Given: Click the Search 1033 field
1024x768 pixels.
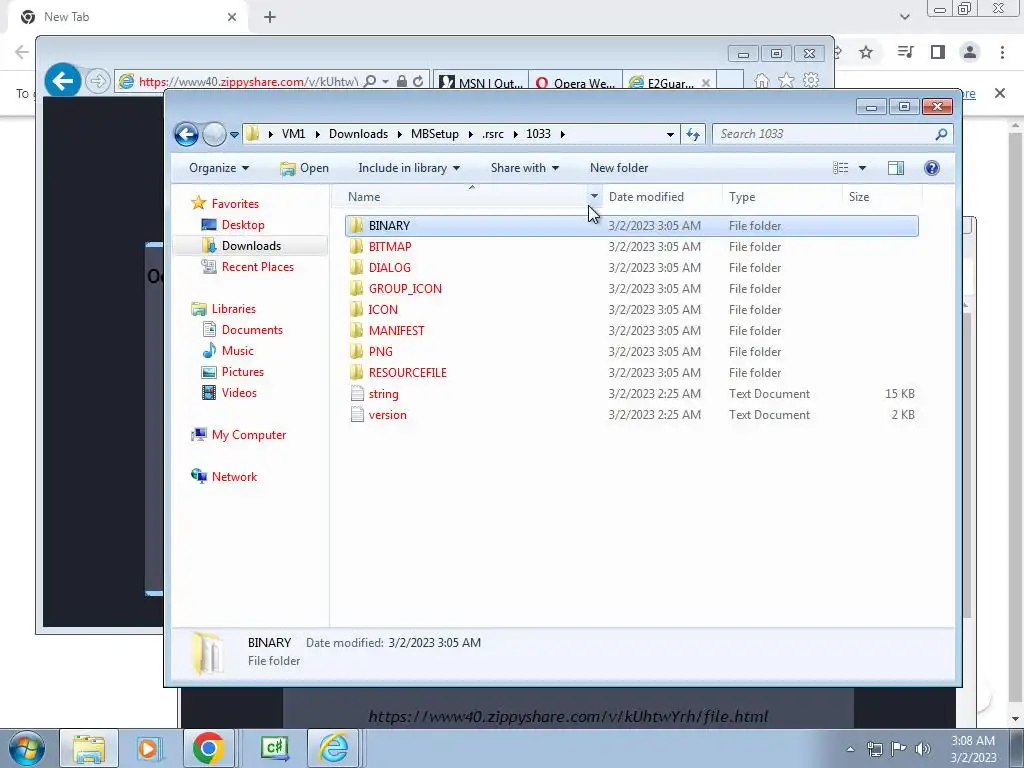Looking at the screenshot, I should 832,134.
